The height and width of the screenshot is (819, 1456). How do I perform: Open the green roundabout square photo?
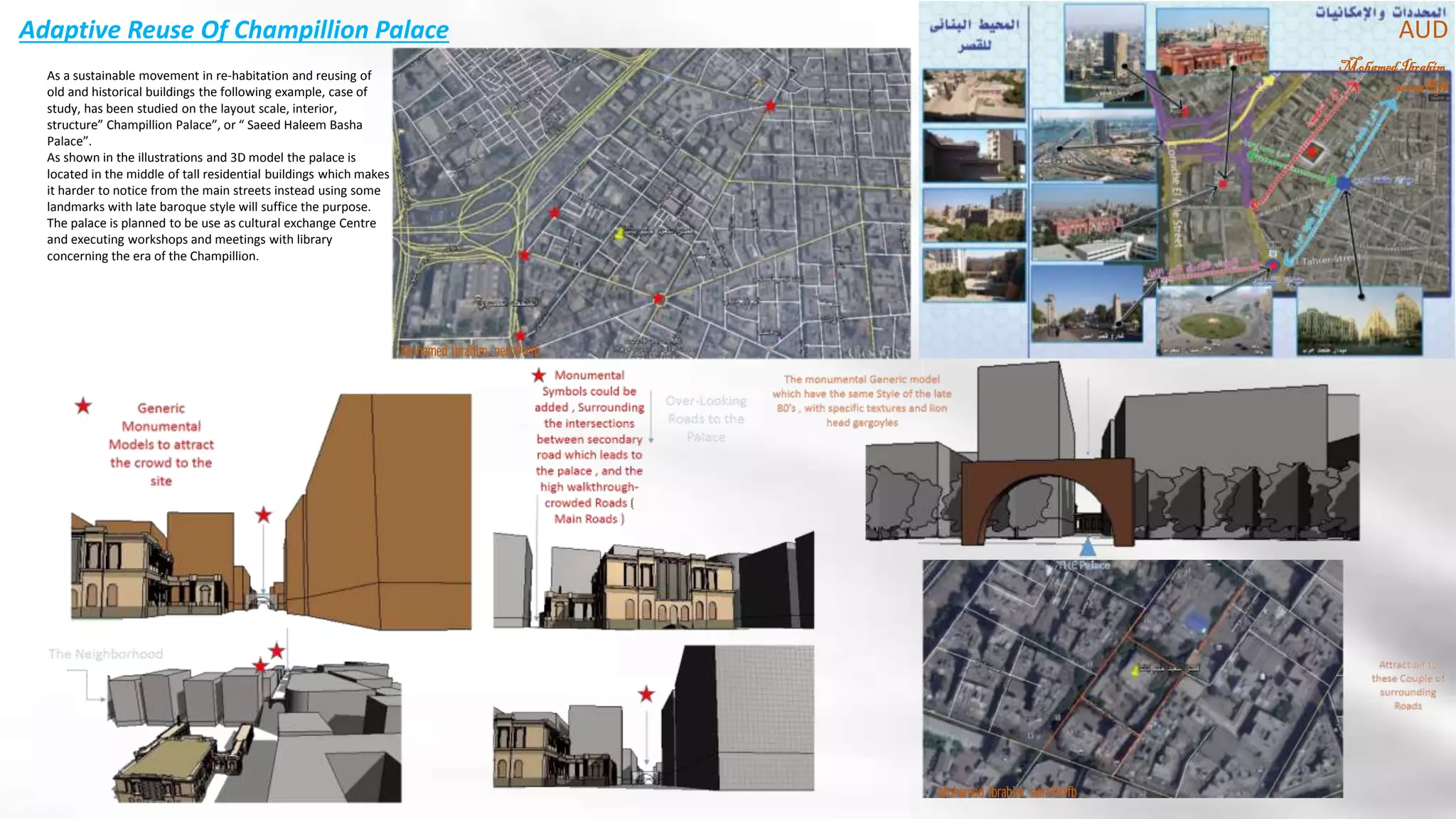tap(1214, 321)
